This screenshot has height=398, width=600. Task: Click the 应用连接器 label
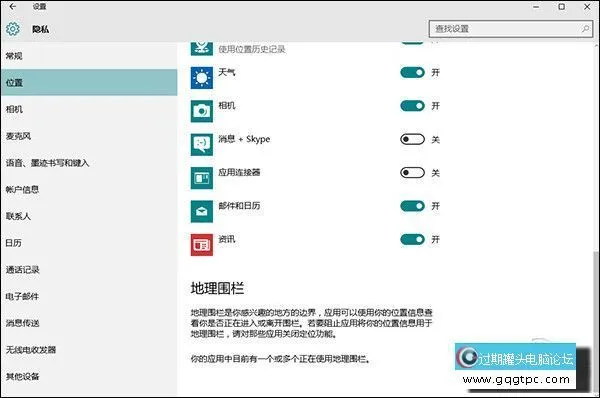(x=239, y=172)
